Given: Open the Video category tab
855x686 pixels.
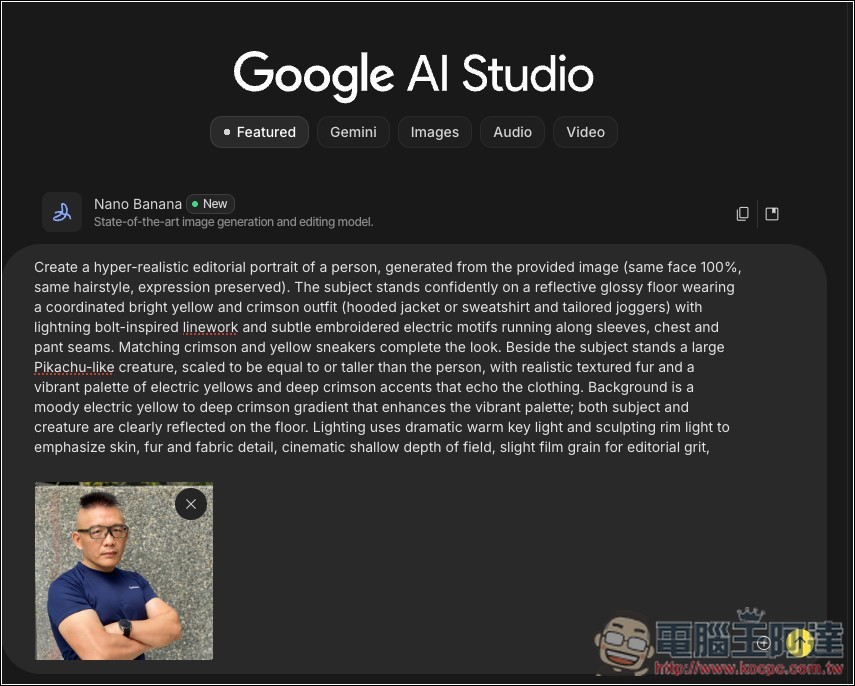Looking at the screenshot, I should tap(585, 132).
